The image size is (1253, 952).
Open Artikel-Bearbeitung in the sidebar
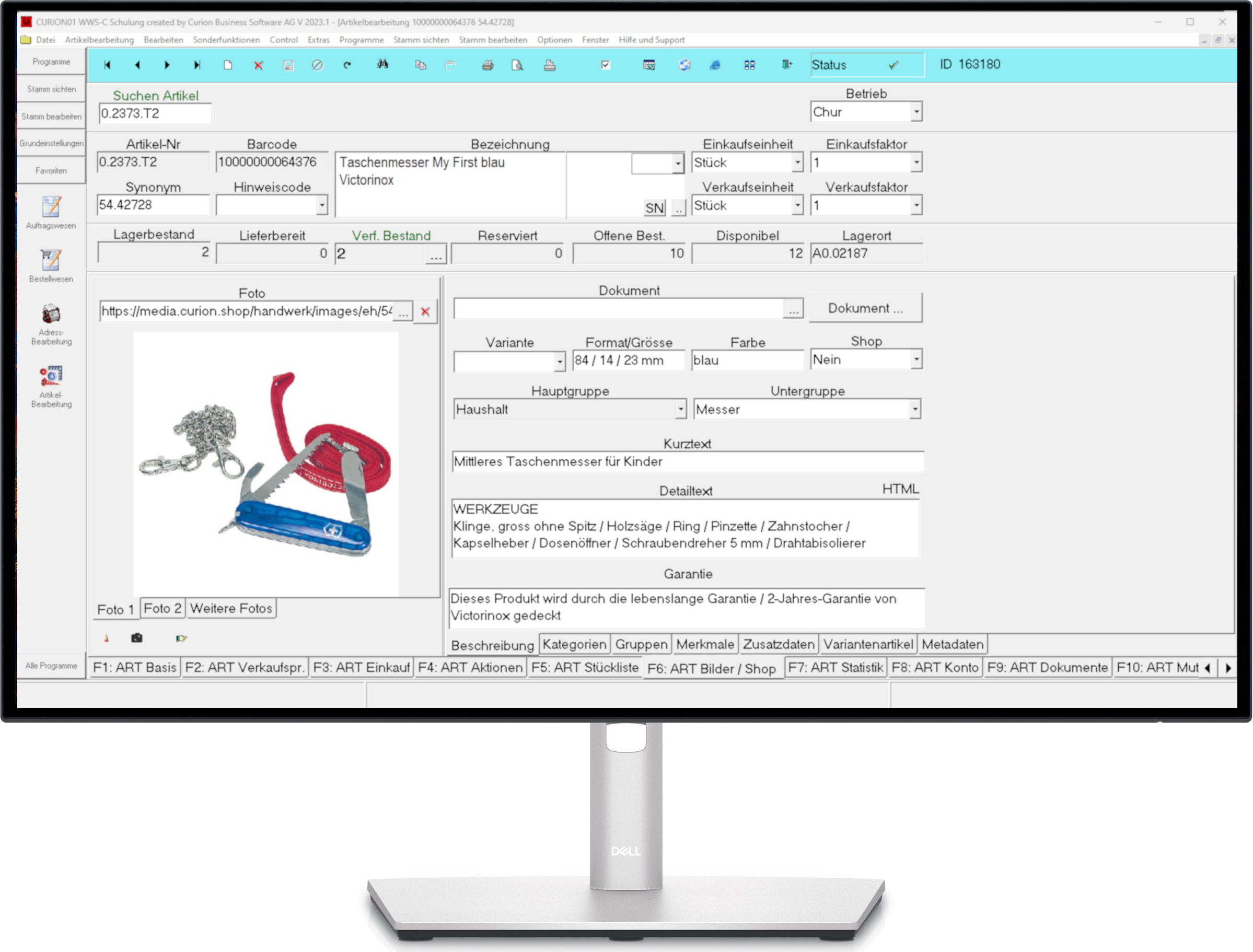(51, 386)
